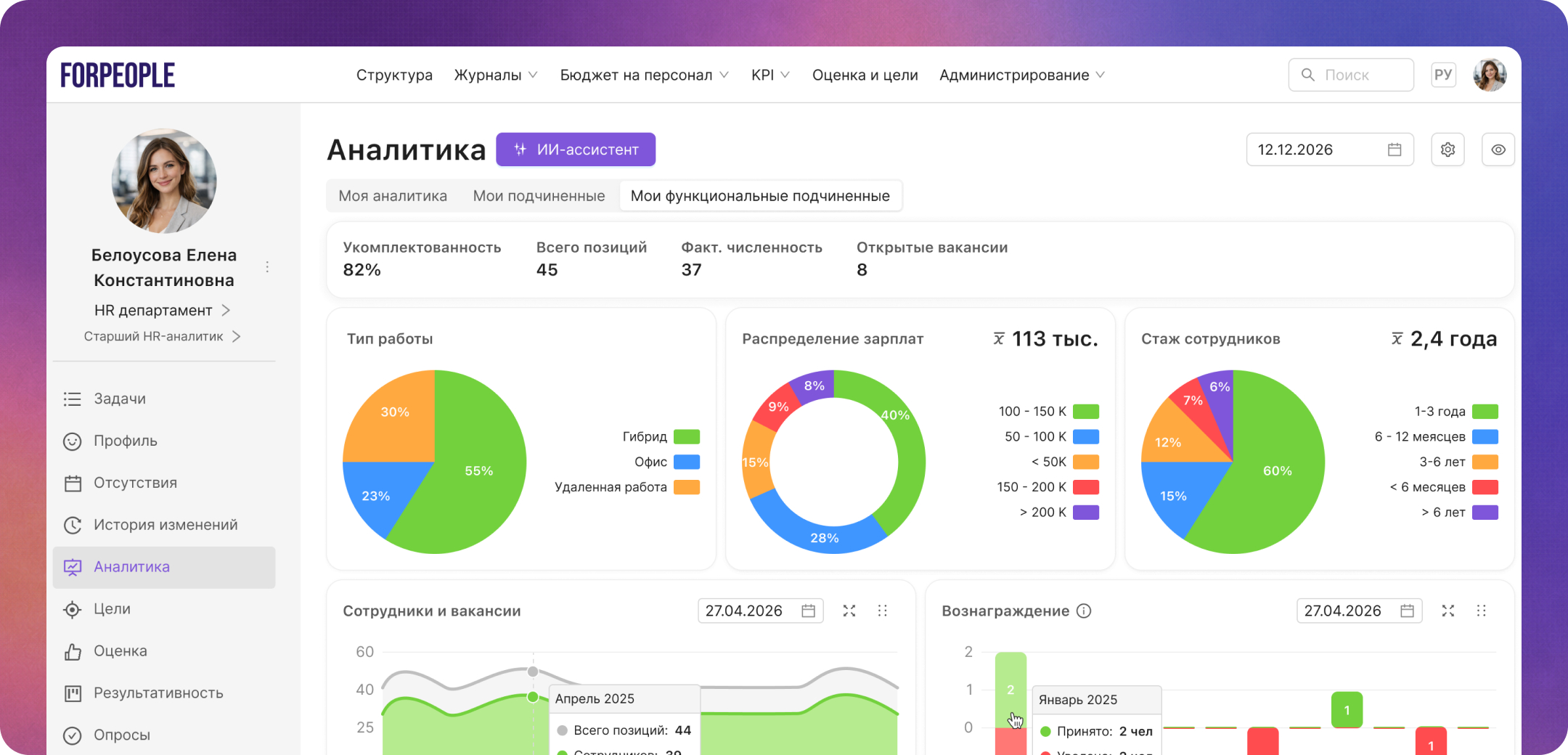Select Аналитика in the sidebar

[x=164, y=567]
